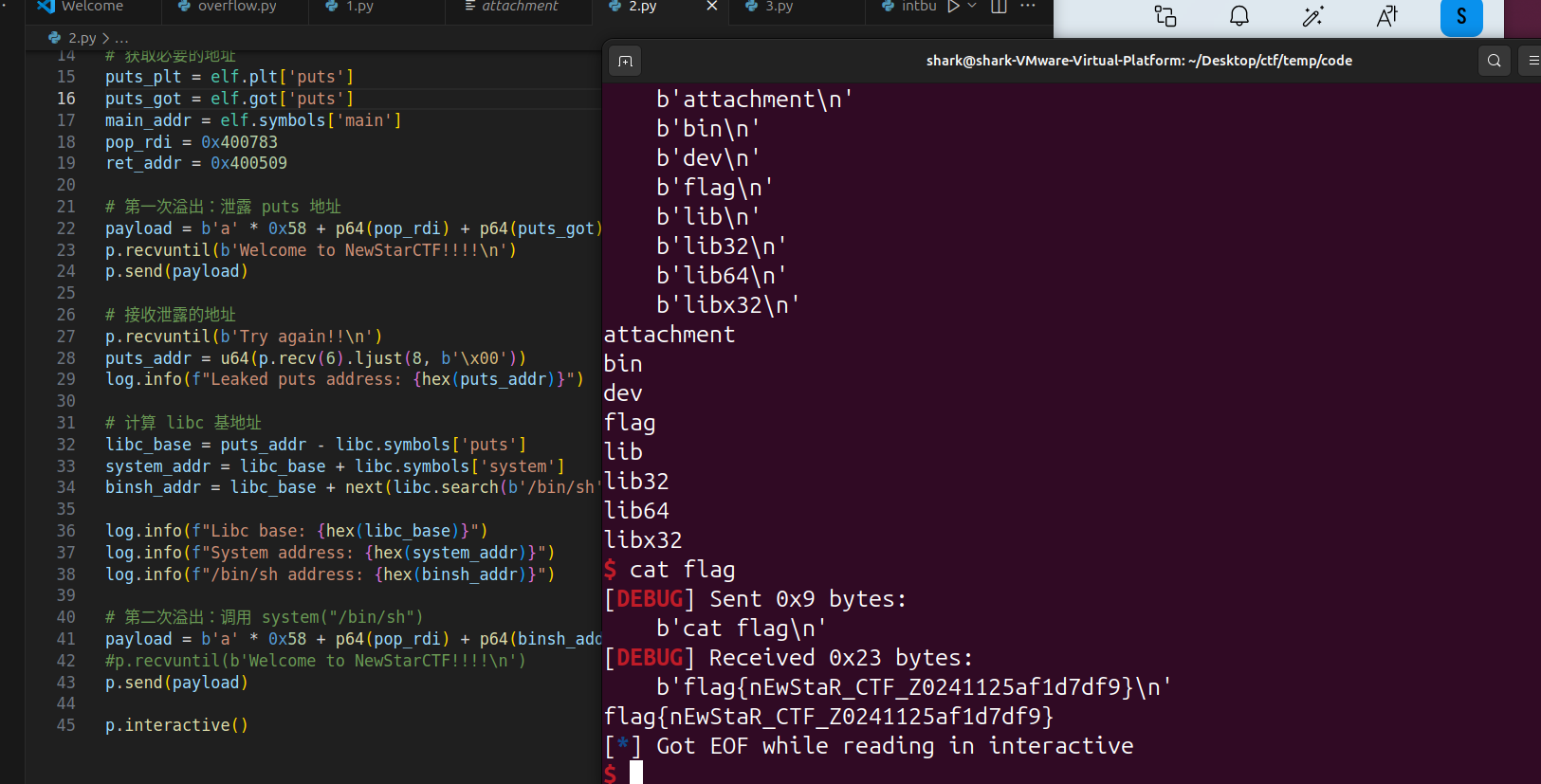Expand the breadcrumb chevron after 2.py

point(105,38)
